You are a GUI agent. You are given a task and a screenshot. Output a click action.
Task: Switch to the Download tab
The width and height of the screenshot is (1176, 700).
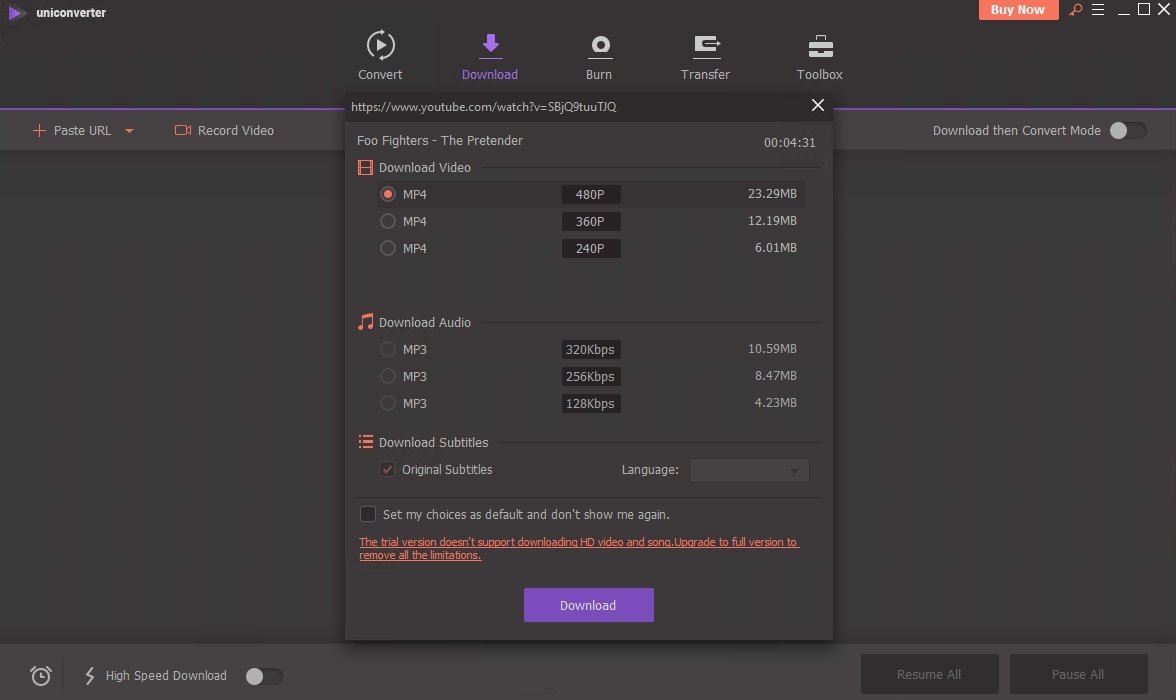(490, 57)
